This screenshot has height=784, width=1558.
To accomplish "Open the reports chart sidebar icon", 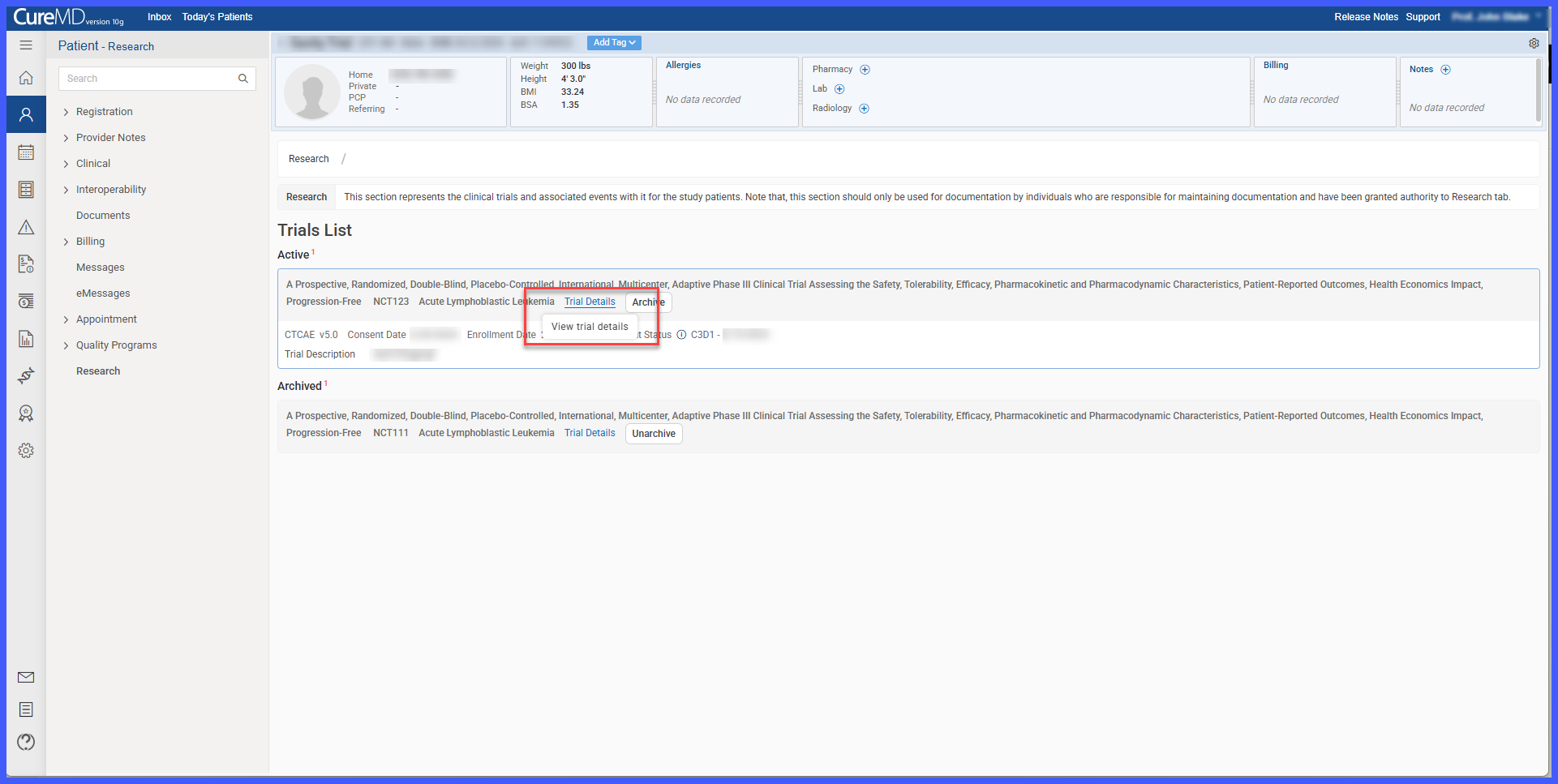I will point(26,339).
